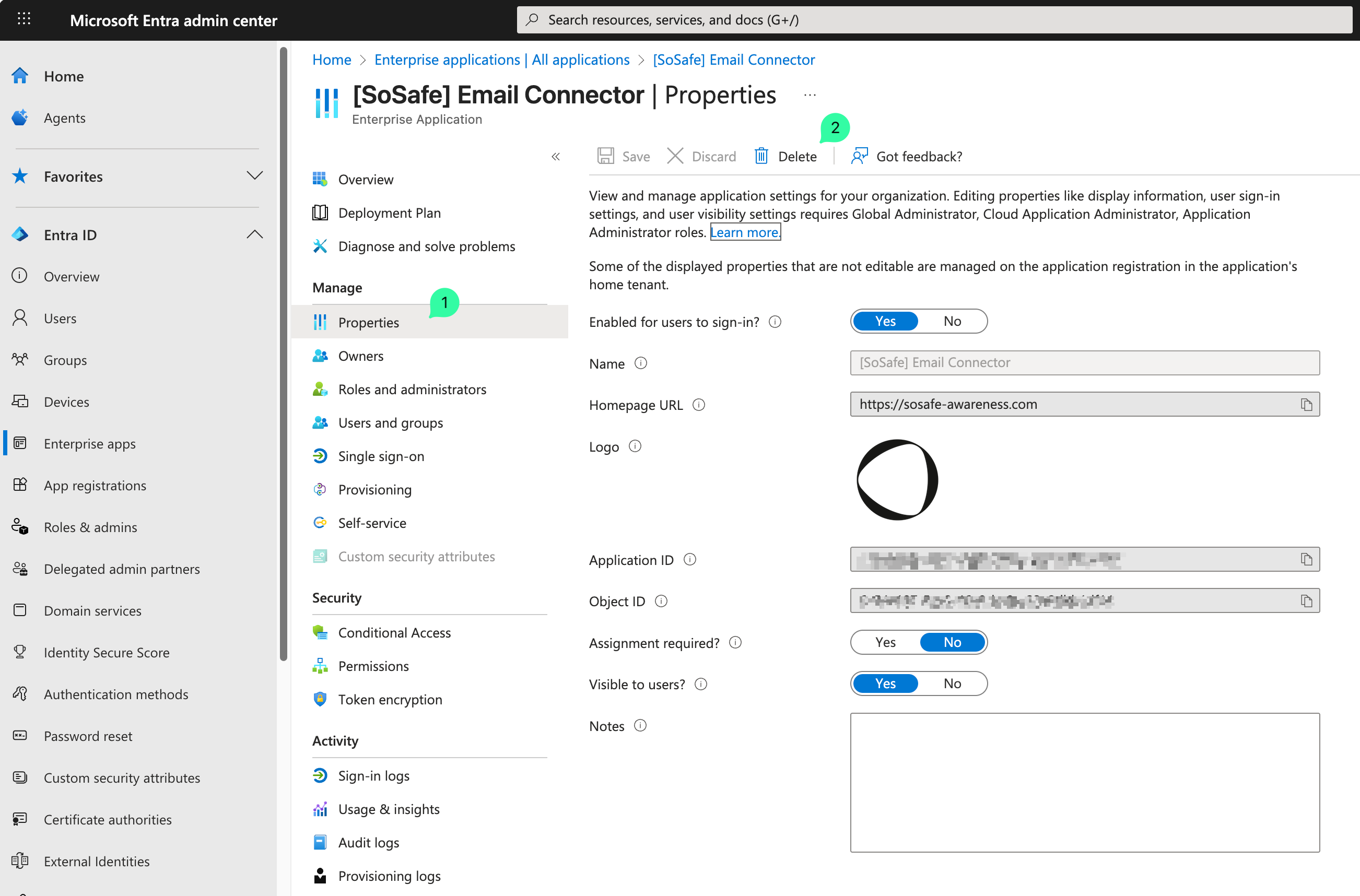Set Visible to users to No
Image resolution: width=1360 pixels, height=896 pixels.
[952, 684]
